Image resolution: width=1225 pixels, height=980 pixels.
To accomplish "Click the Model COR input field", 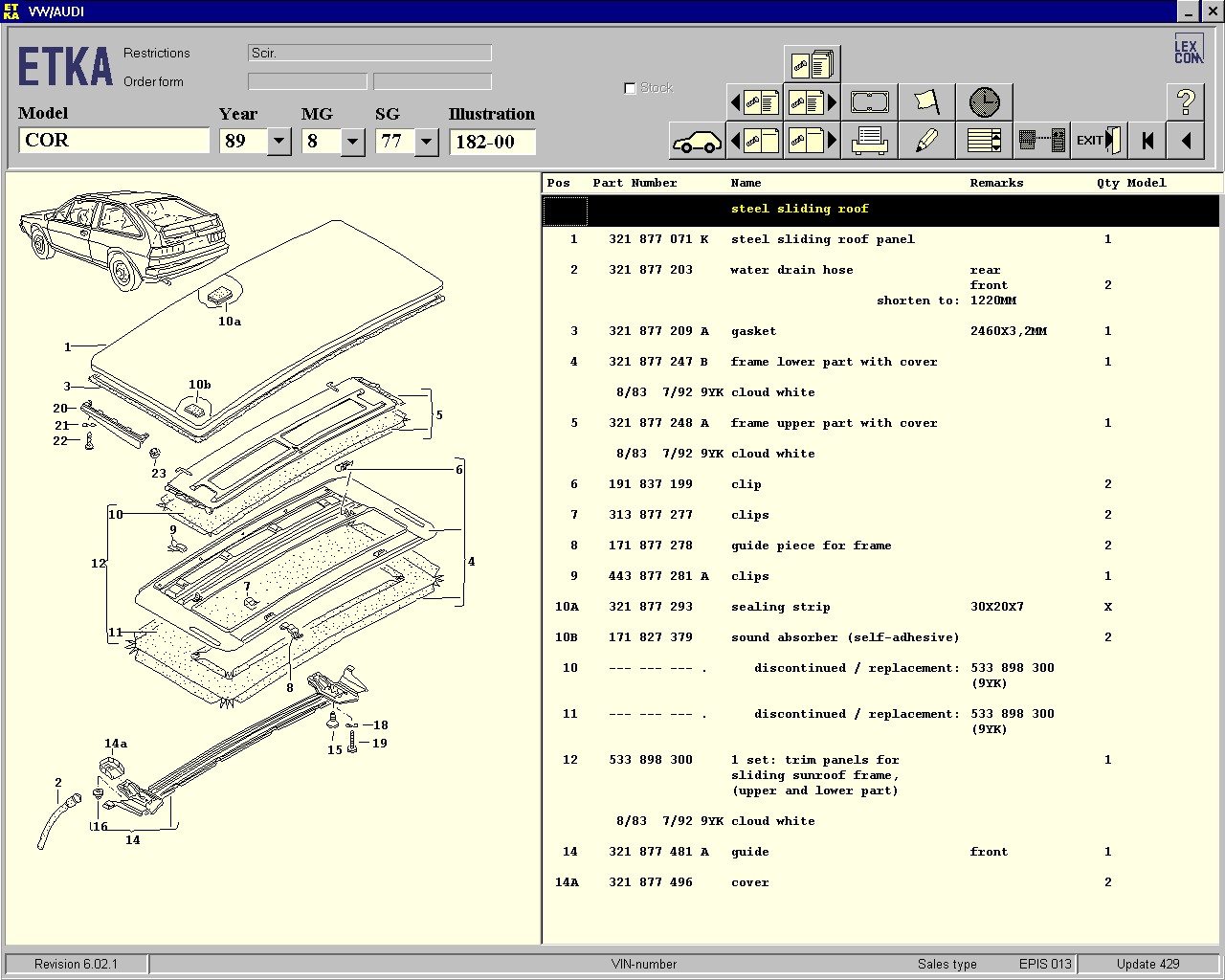I will tap(113, 141).
